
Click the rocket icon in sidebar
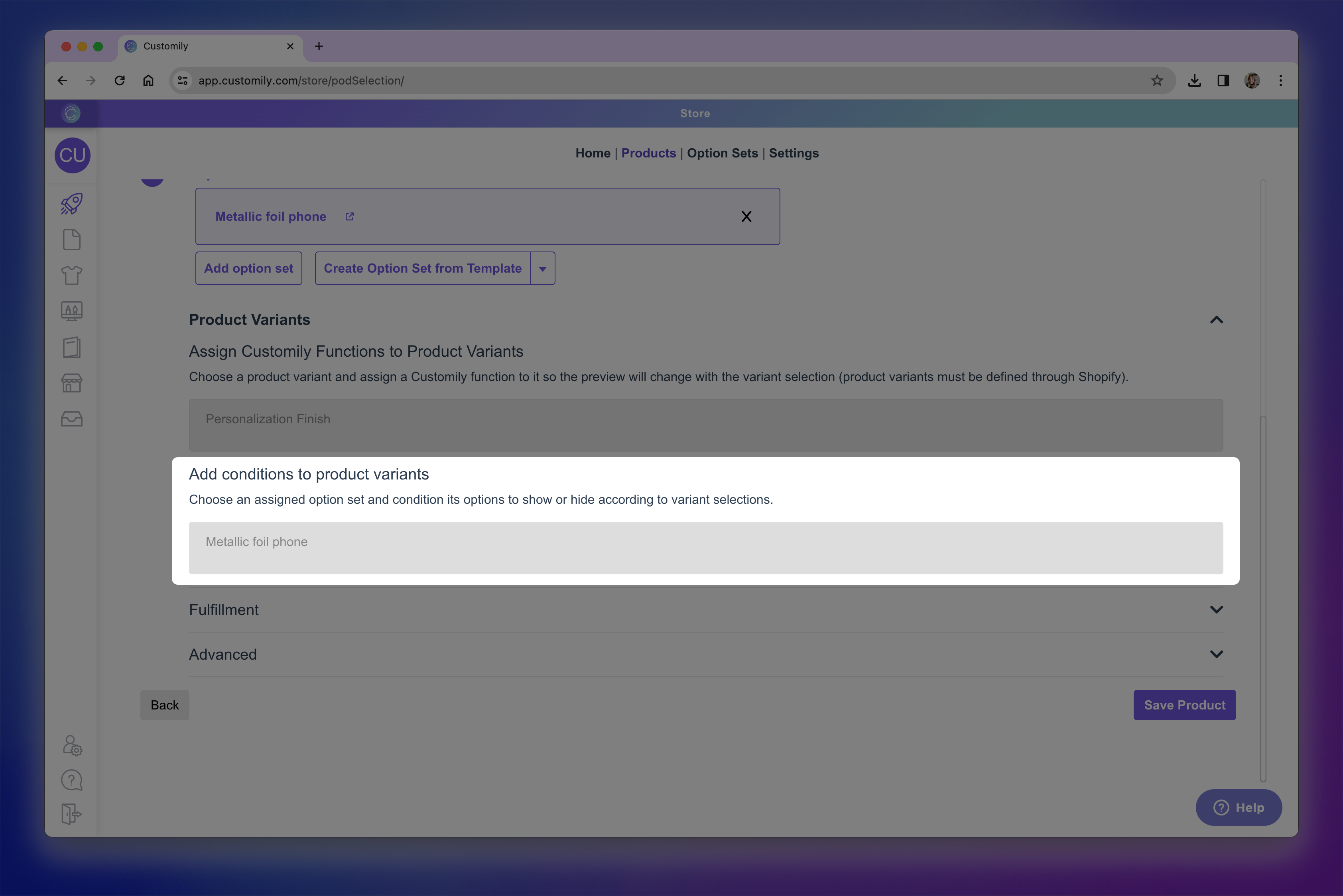tap(71, 204)
